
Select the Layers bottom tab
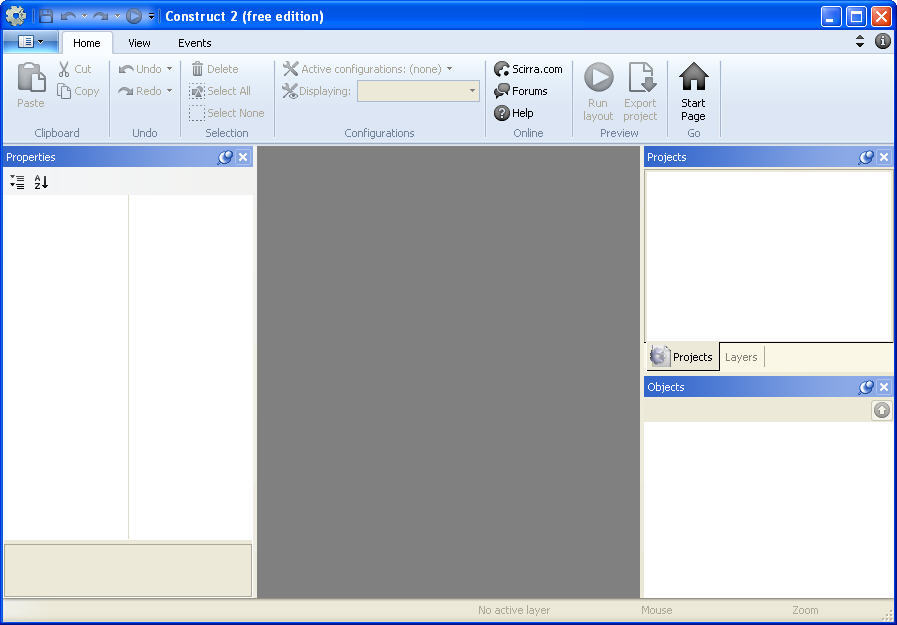741,357
